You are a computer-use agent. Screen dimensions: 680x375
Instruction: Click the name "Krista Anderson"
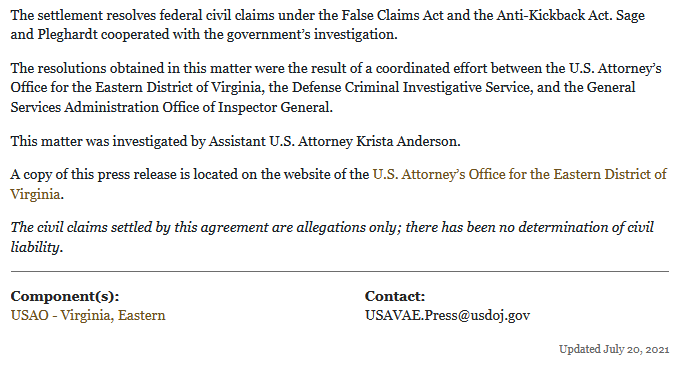click(407, 141)
